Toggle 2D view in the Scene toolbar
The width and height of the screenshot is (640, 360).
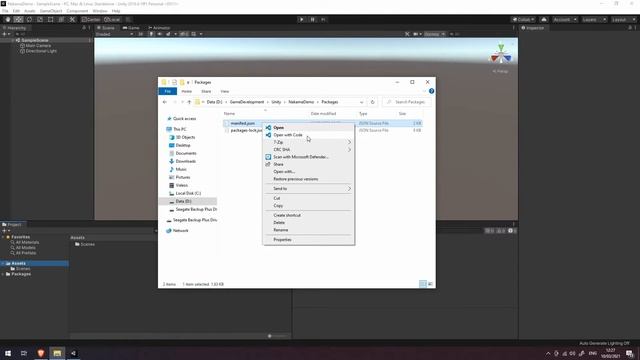(x=140, y=34)
